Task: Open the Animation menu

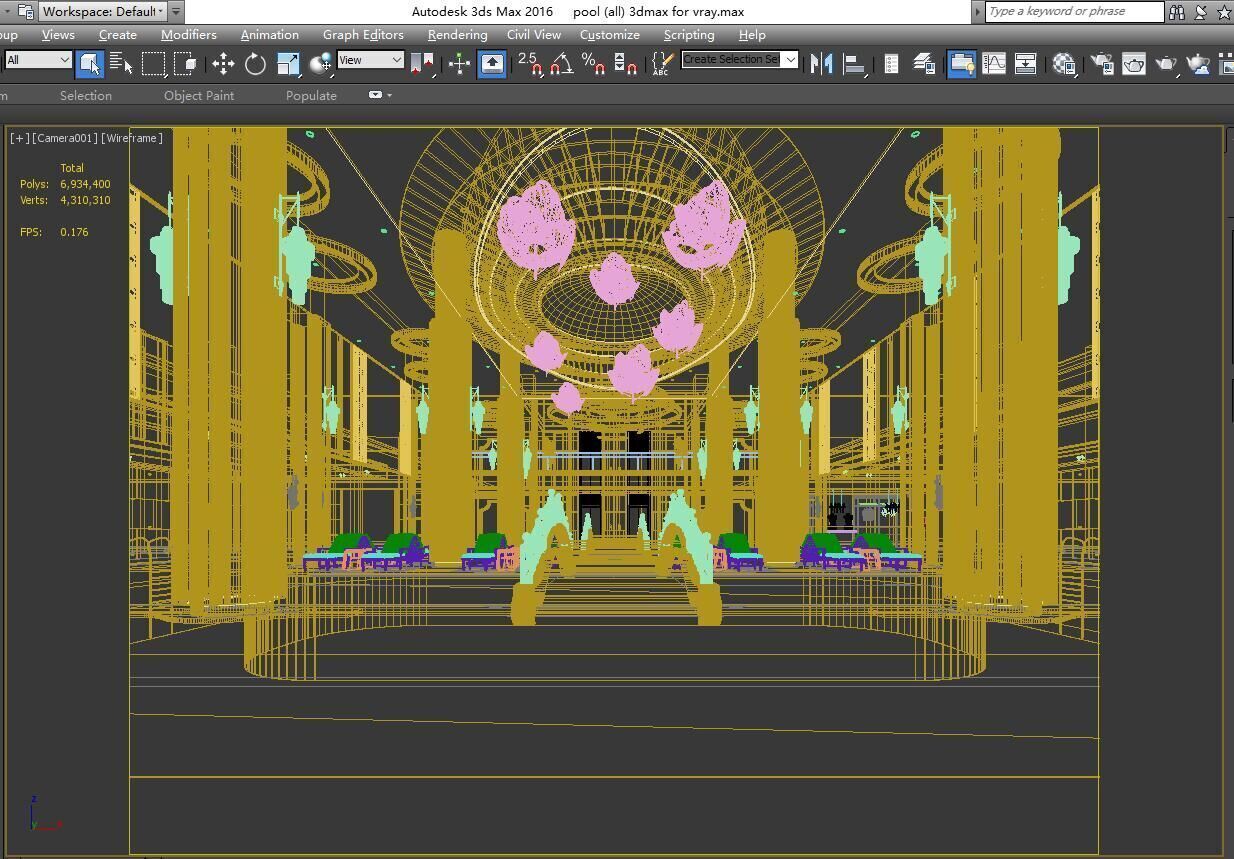Action: [270, 35]
